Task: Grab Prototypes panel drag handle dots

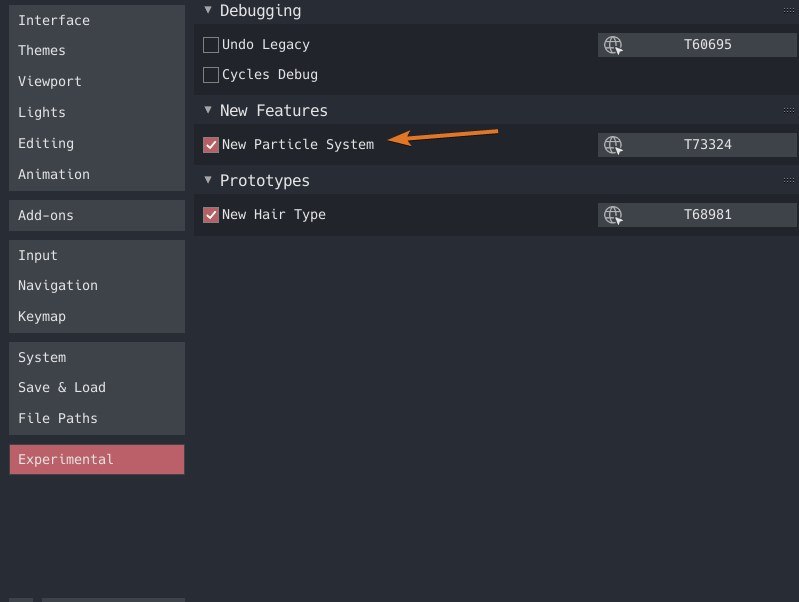Action: tap(789, 180)
